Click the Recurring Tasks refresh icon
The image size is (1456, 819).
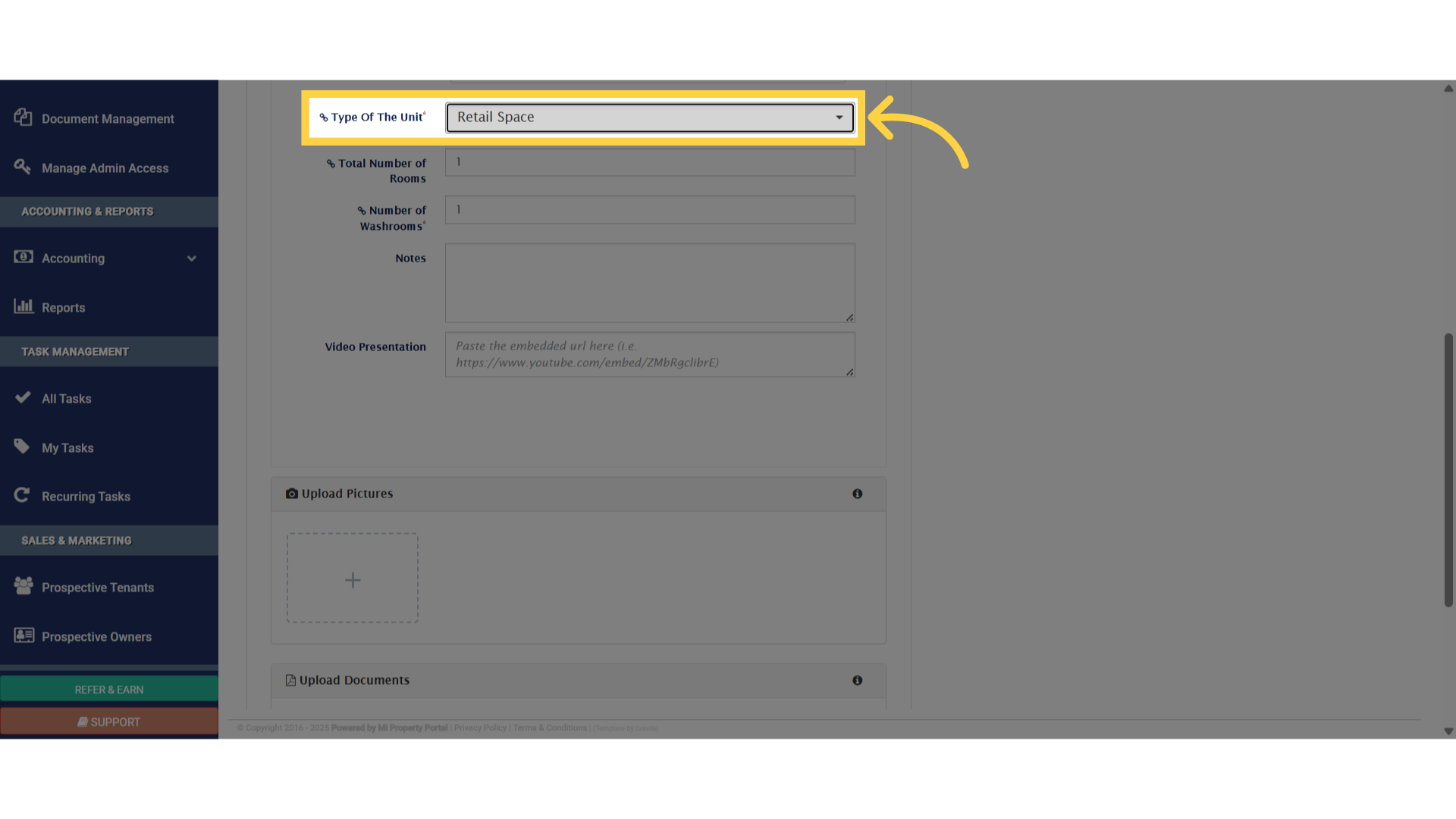pyautogui.click(x=22, y=495)
